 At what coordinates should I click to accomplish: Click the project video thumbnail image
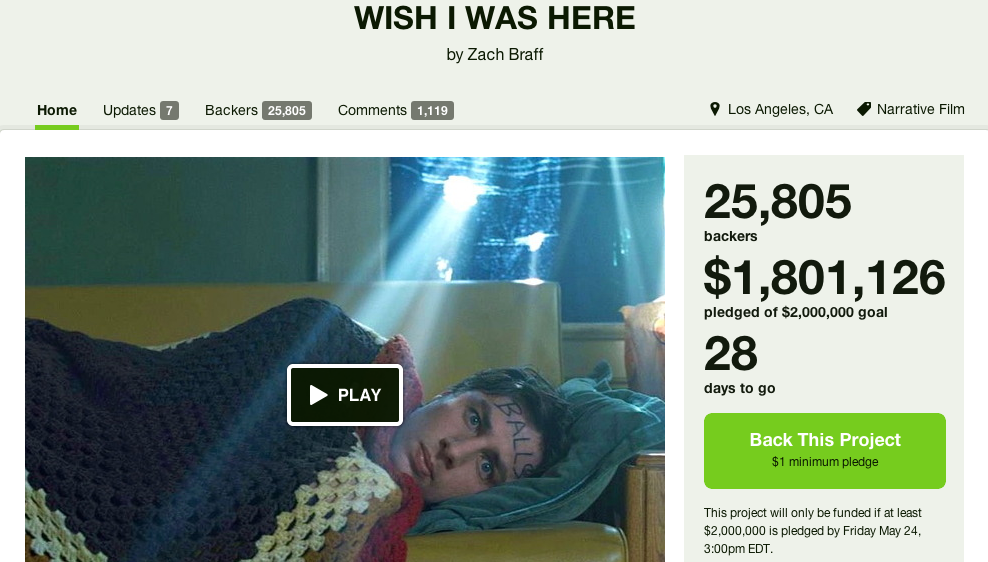(x=345, y=359)
